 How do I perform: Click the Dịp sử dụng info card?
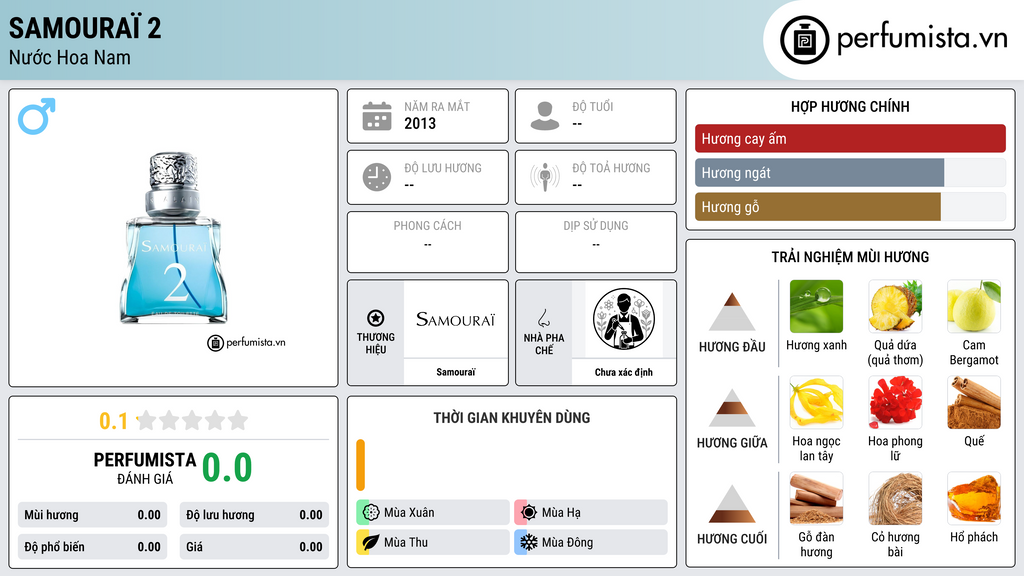pyautogui.click(x=596, y=242)
